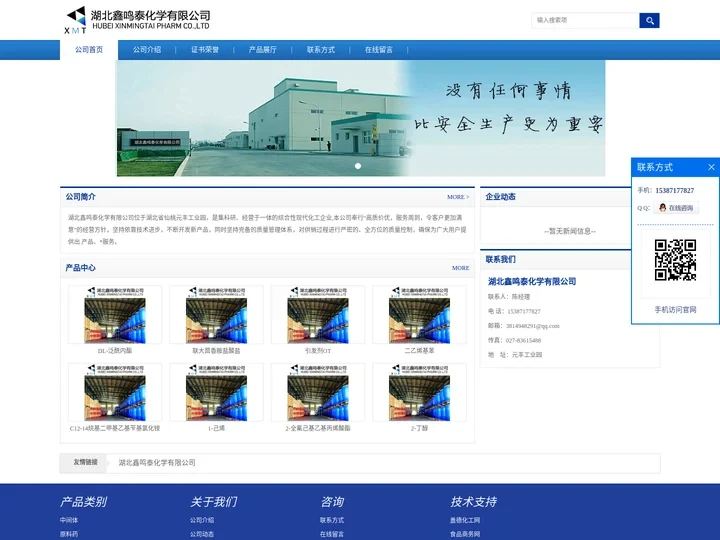The image size is (720, 540).
Task: Open the 联大茴香胺盐酸盐 product thumbnail
Action: pyautogui.click(x=216, y=315)
